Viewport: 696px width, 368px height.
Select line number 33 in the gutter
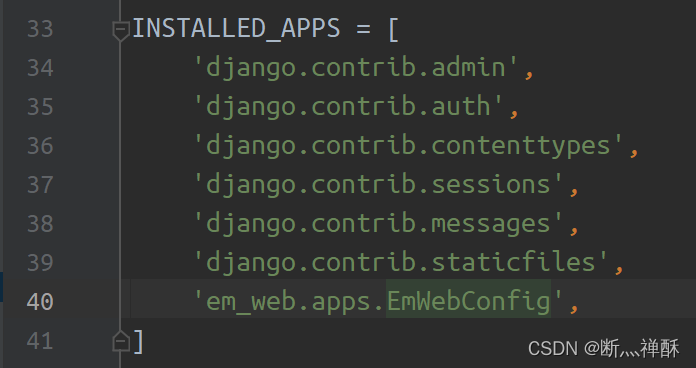pos(40,29)
